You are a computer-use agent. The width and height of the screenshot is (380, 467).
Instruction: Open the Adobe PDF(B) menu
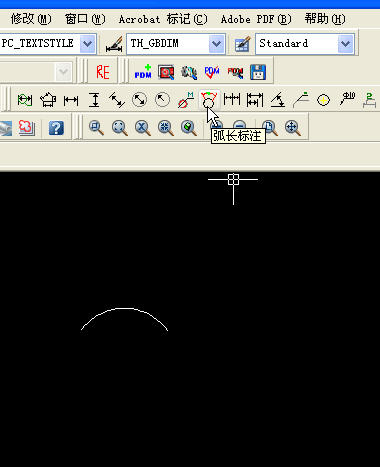(x=256, y=19)
